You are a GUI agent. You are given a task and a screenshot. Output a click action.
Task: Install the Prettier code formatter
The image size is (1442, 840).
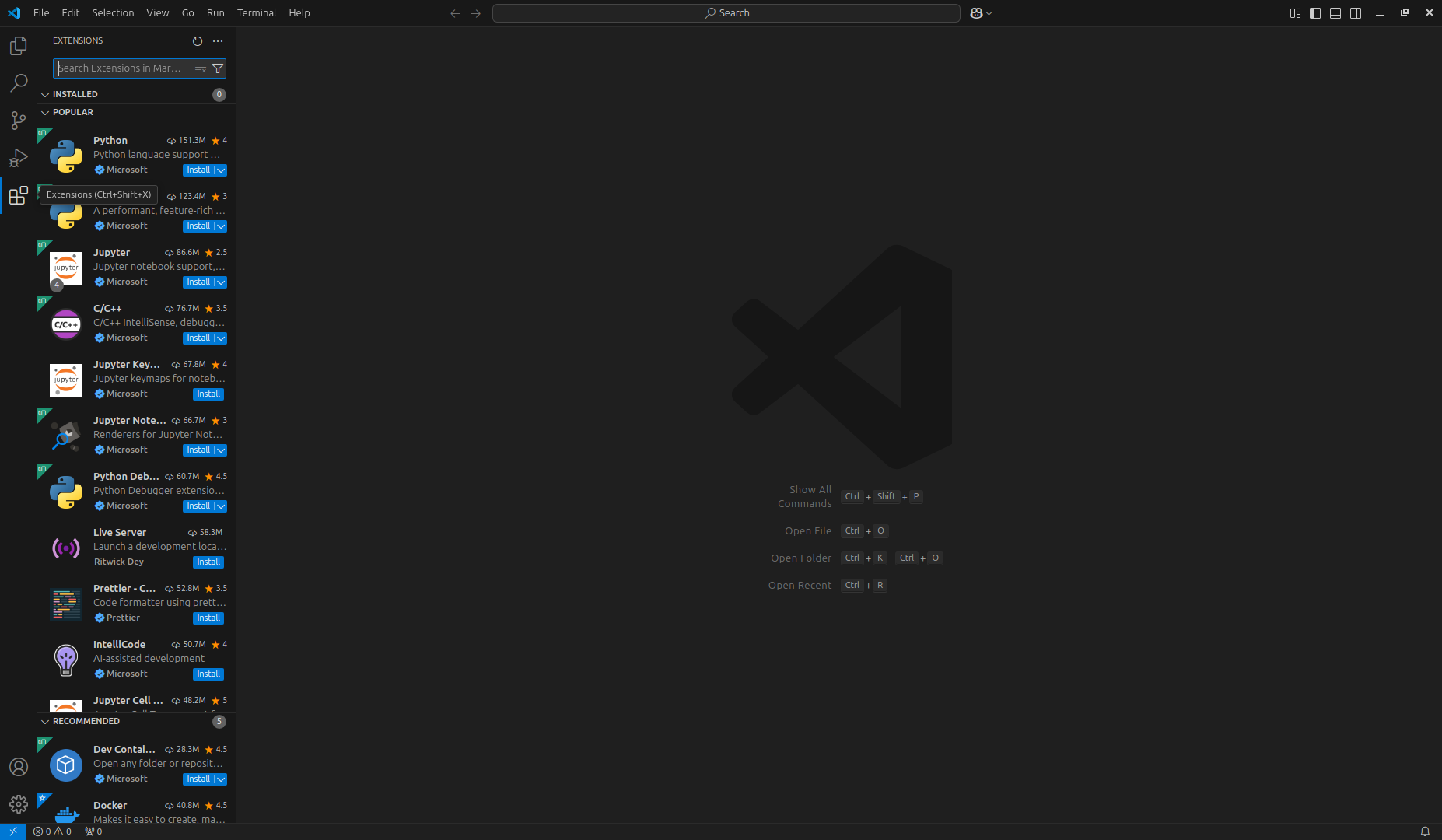click(208, 618)
